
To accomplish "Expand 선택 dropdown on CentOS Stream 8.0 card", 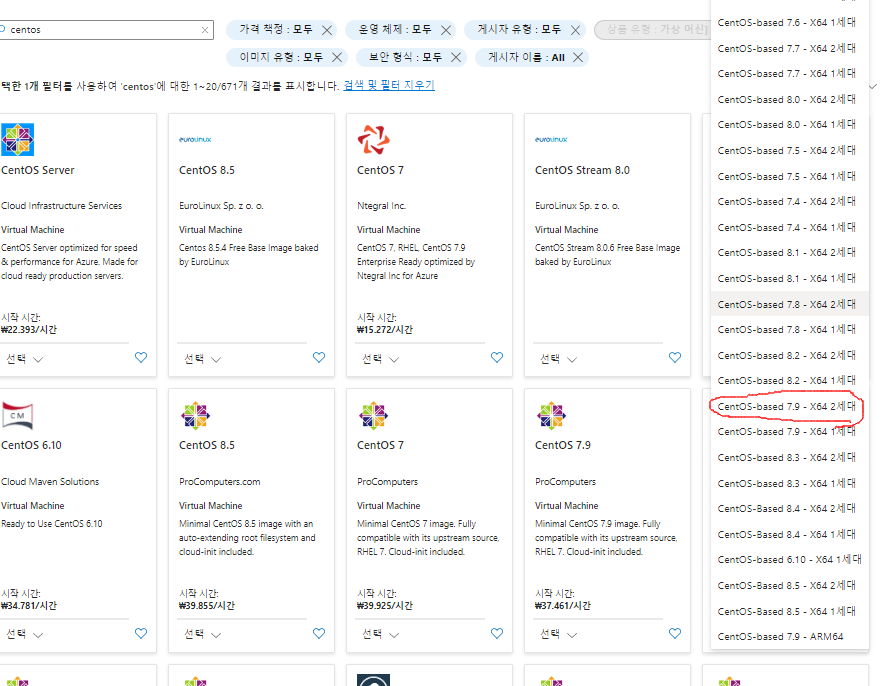I will tap(559, 359).
